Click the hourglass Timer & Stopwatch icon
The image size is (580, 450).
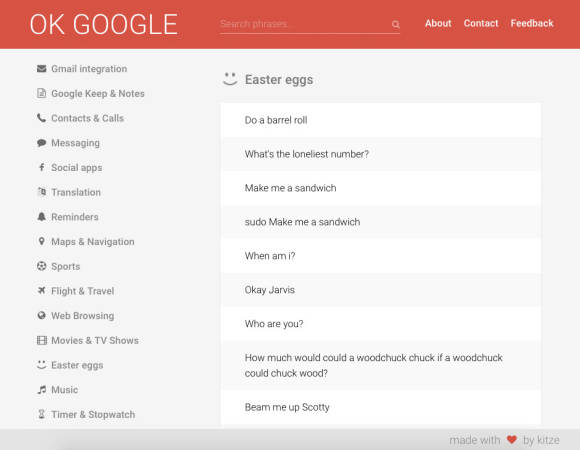(41, 414)
